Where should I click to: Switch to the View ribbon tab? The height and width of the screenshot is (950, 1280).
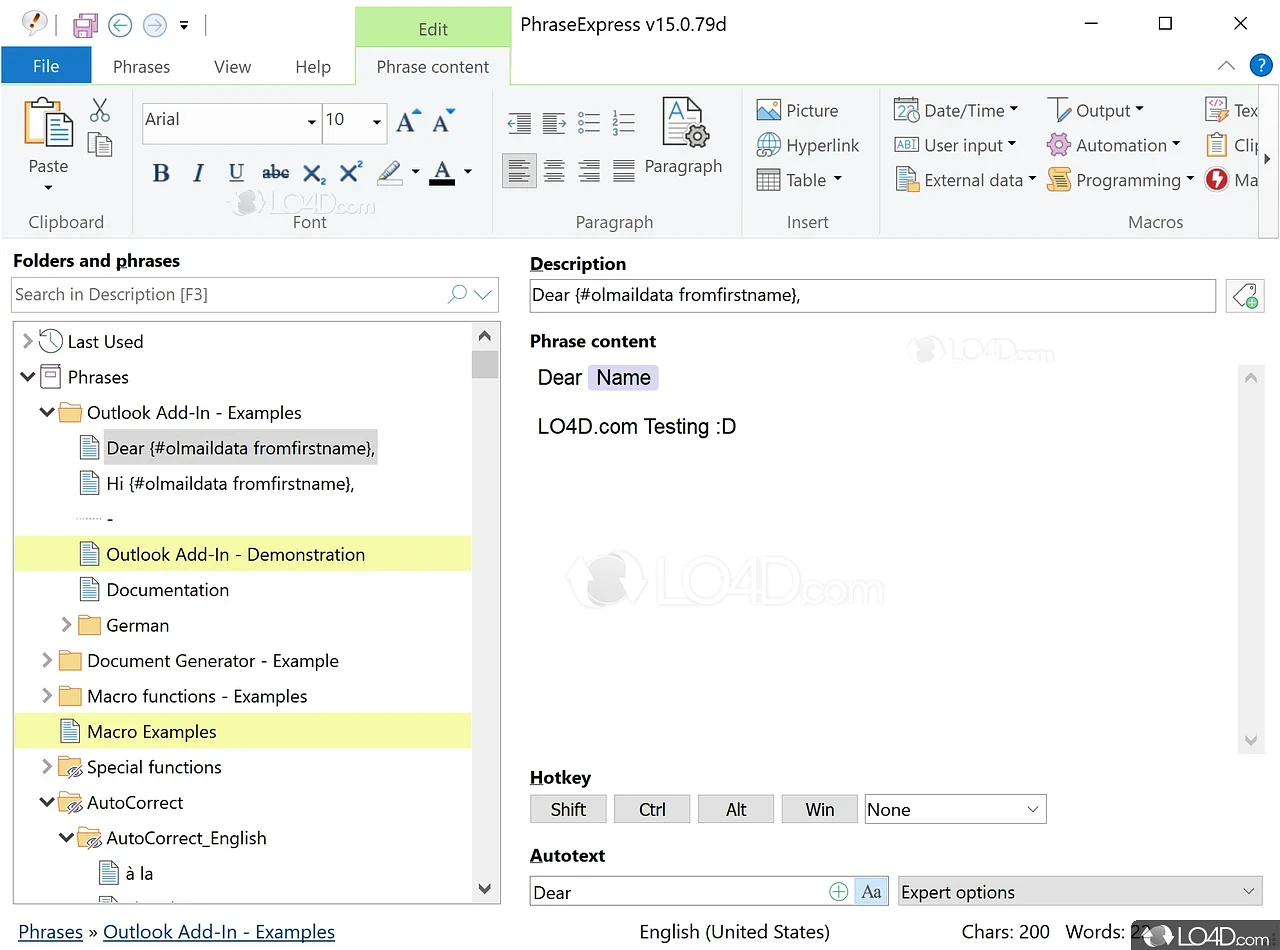click(x=232, y=67)
